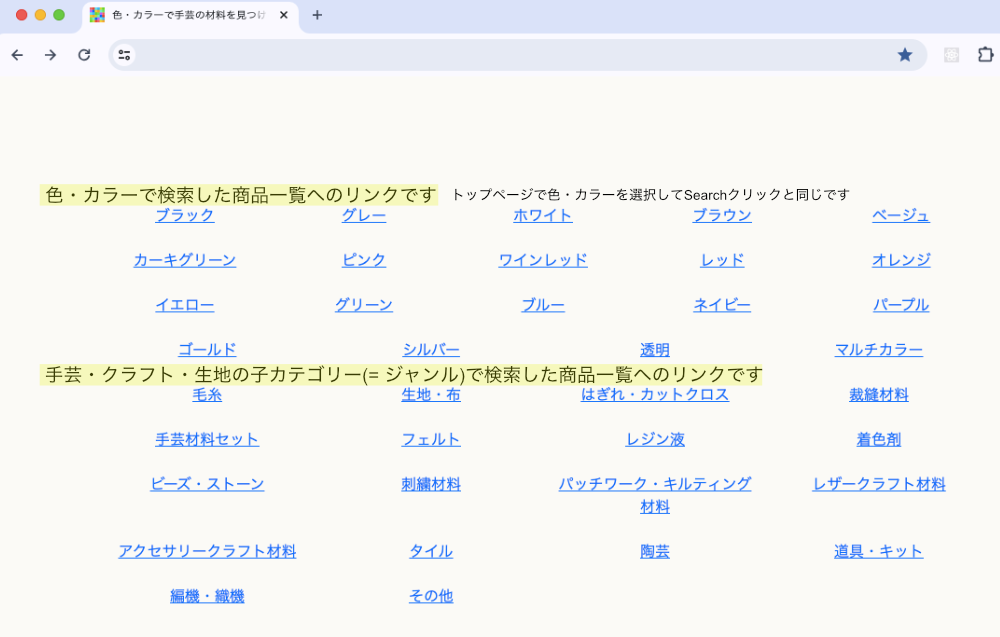This screenshot has height=637, width=1000.
Task: Go back with the browser back arrow
Action: (17, 55)
